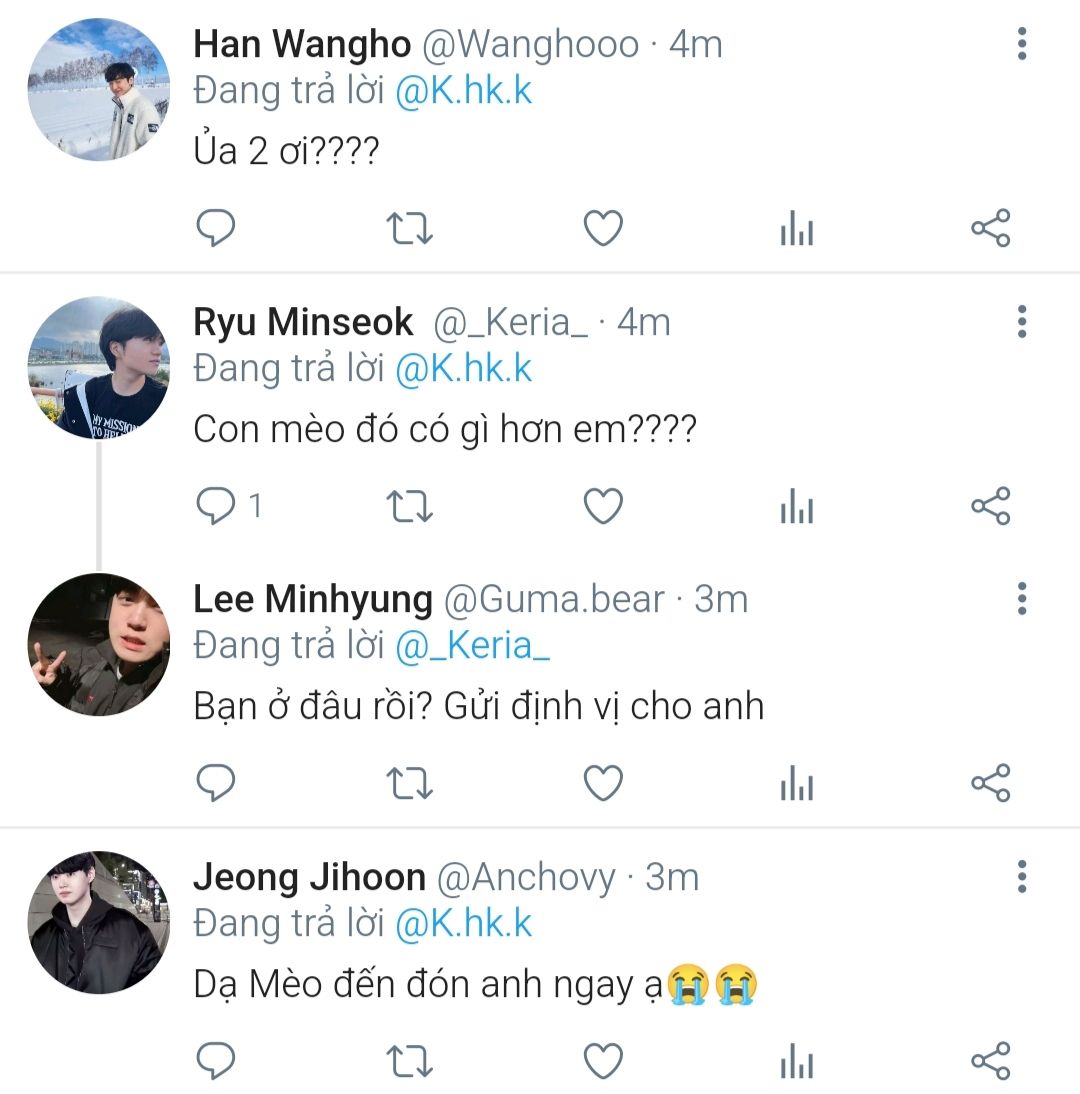
Task: View analytics on Jeong Jihoon's tweet
Action: [796, 1062]
